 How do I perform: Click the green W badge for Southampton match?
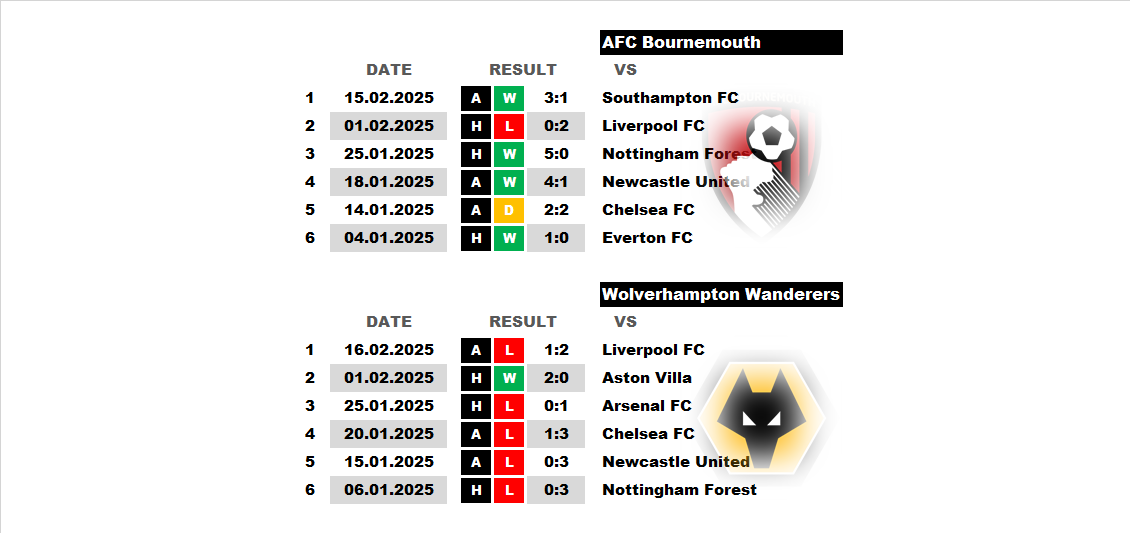tap(509, 98)
